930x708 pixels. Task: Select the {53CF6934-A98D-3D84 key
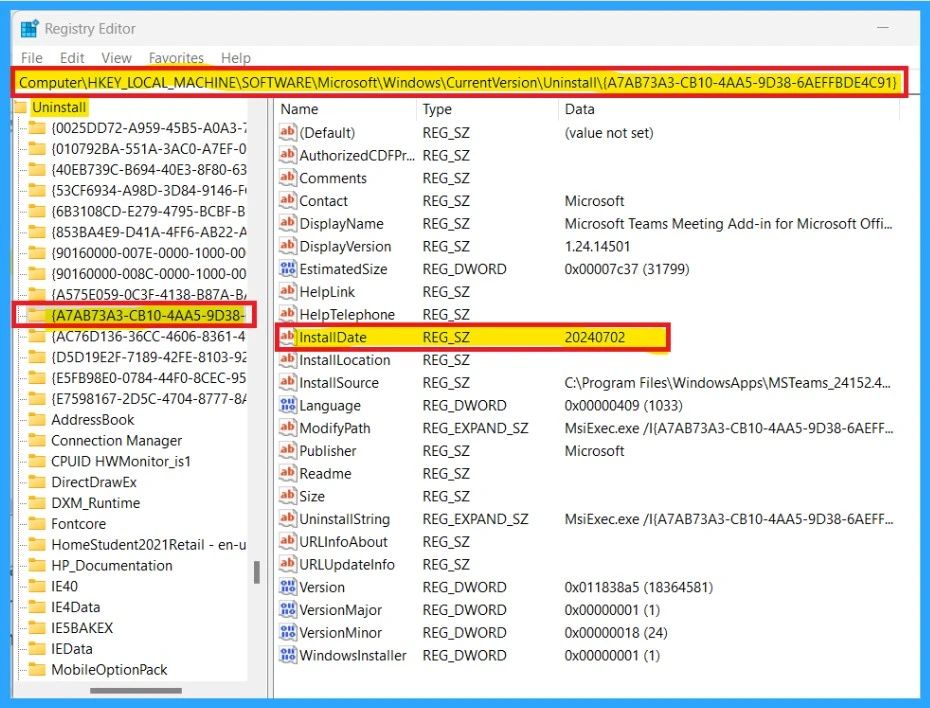148,190
